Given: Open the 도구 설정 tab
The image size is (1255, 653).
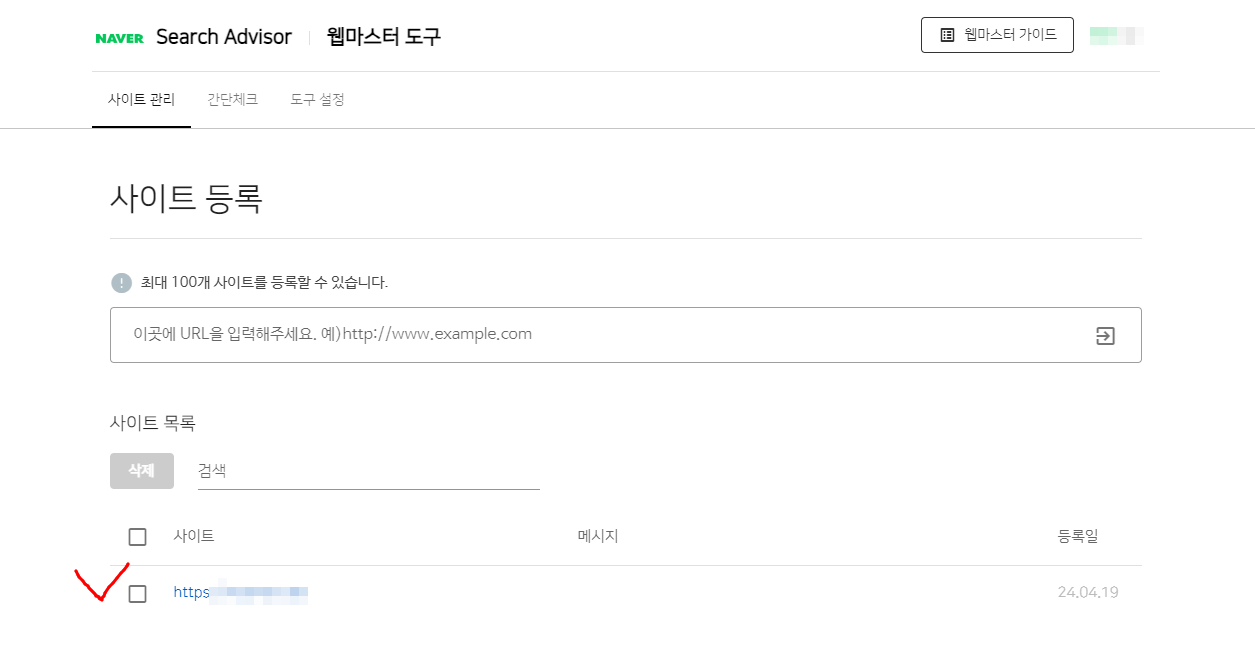Looking at the screenshot, I should tap(316, 99).
